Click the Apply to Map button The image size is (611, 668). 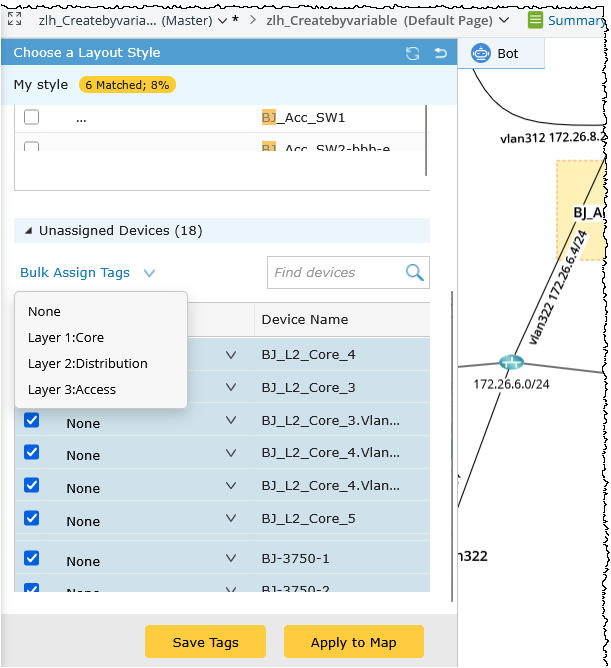(x=353, y=642)
